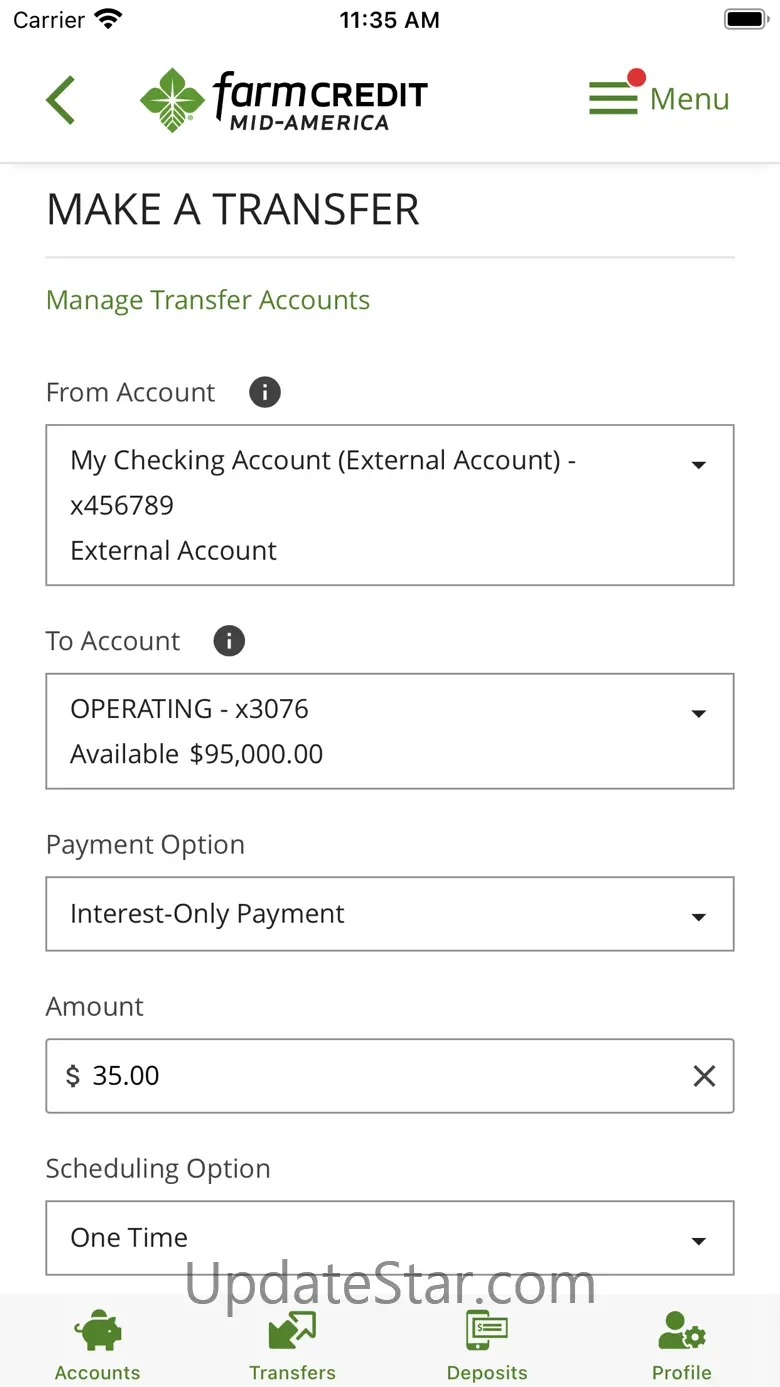Tap the Menu text label
This screenshot has height=1387, width=780.
[689, 99]
